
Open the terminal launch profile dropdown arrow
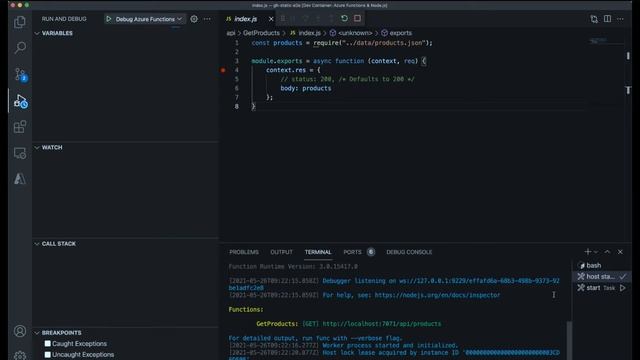point(596,252)
